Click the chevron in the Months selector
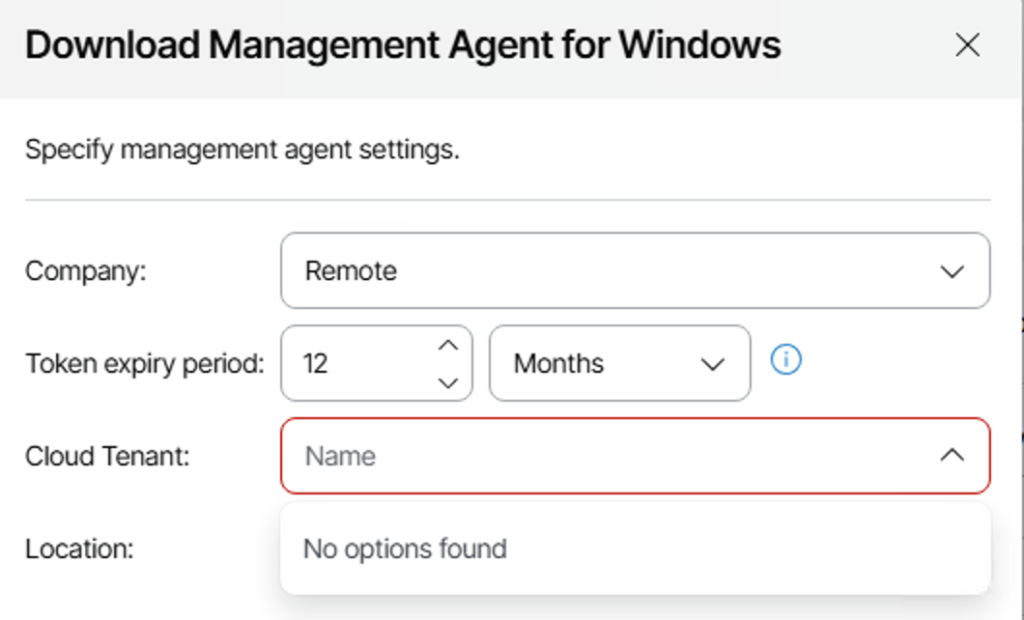This screenshot has height=620, width=1024. tap(712, 364)
